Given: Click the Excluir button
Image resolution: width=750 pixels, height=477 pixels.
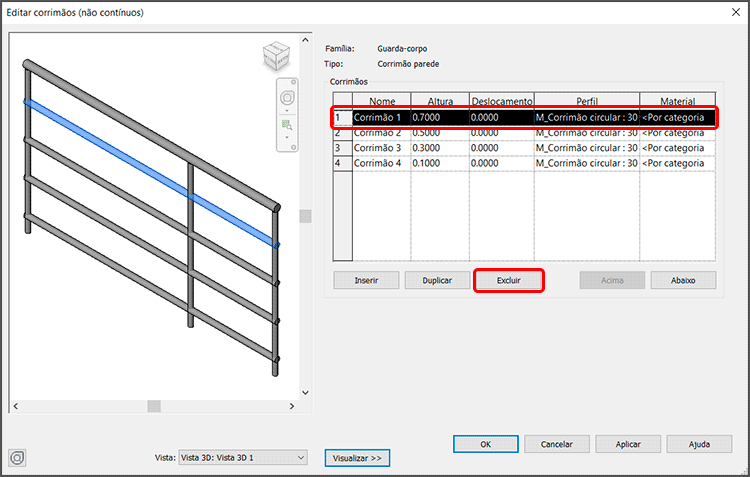Looking at the screenshot, I should click(x=509, y=281).
